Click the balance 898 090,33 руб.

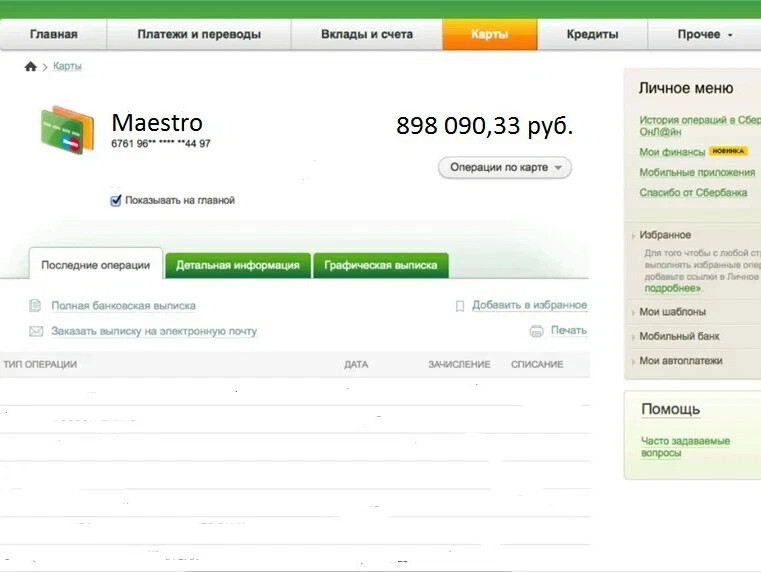(484, 126)
